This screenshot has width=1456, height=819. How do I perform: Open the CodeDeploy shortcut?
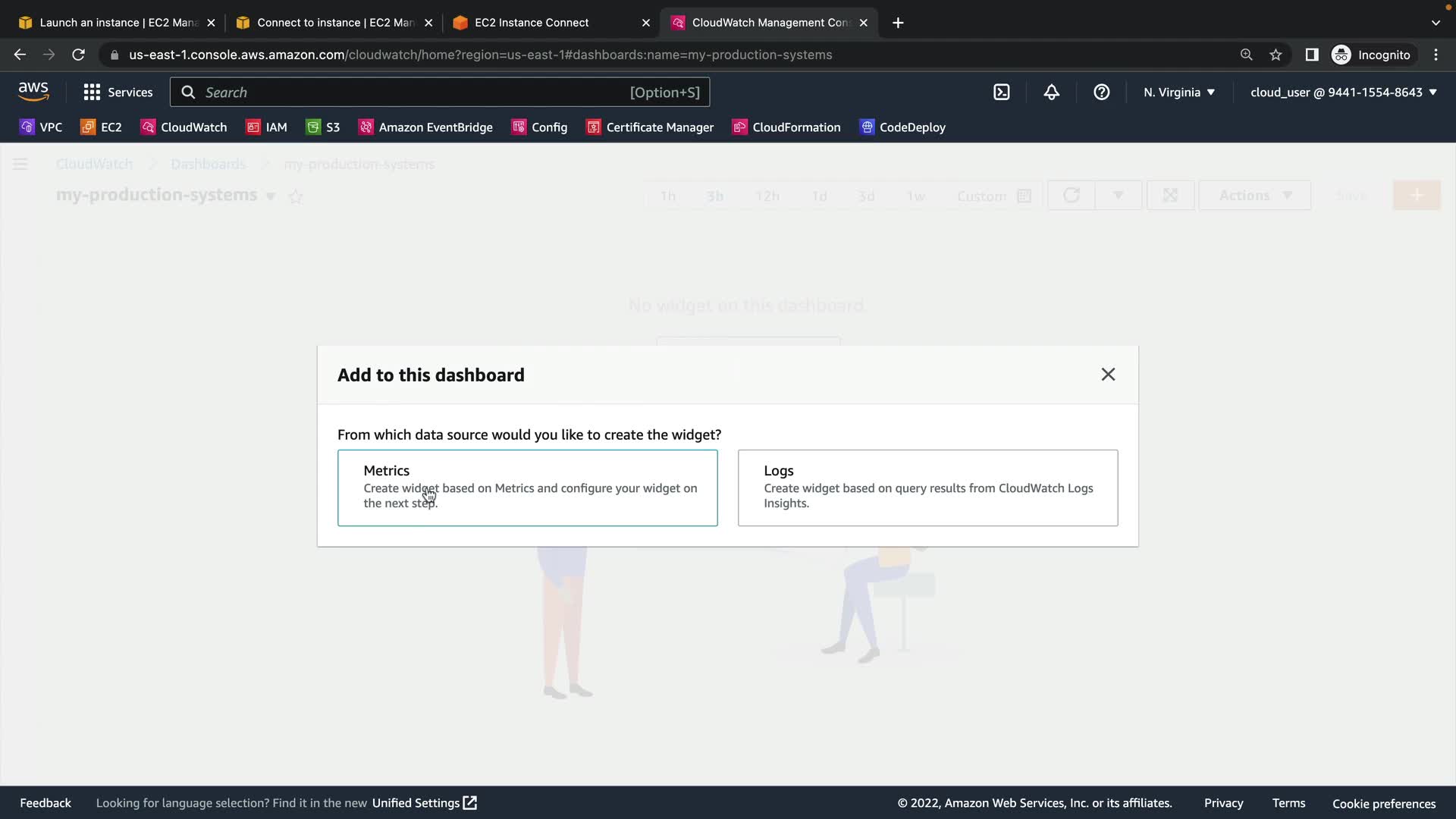[902, 127]
